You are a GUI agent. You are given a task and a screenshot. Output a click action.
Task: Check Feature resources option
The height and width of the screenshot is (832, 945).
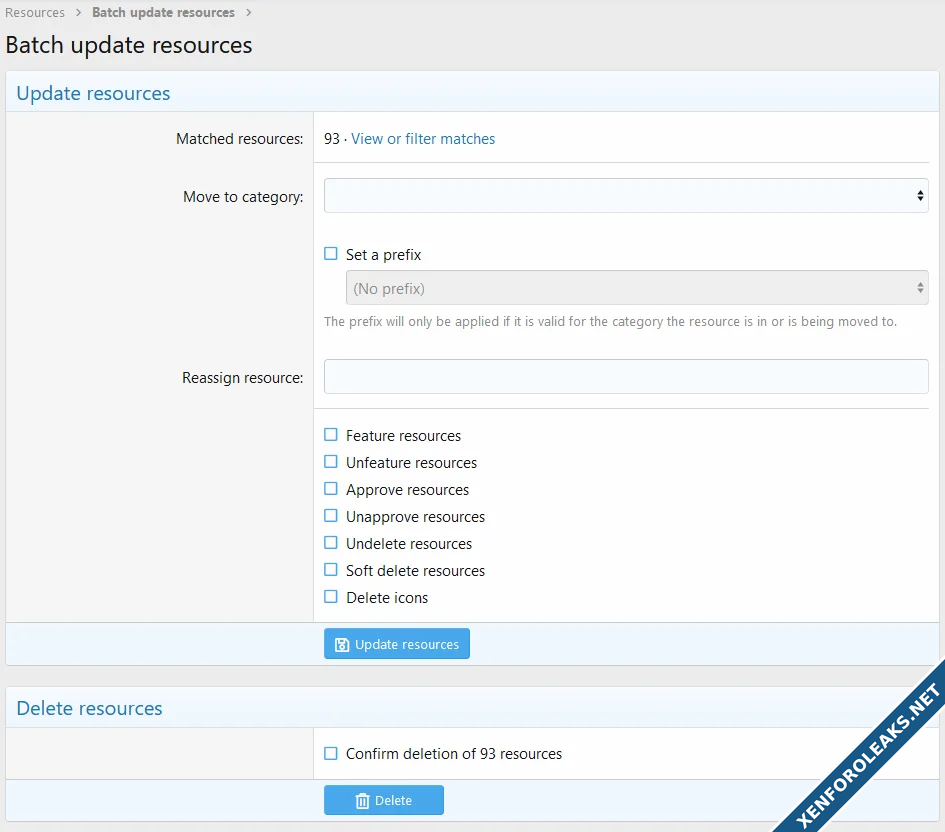tap(331, 435)
